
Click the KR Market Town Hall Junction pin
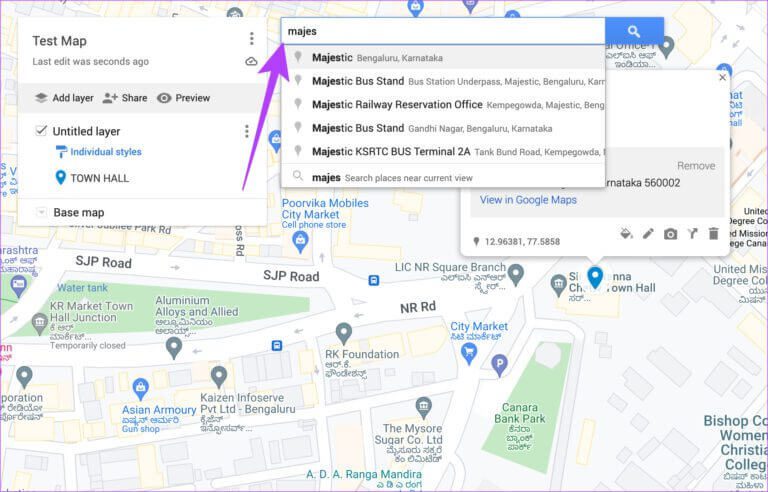(x=39, y=323)
